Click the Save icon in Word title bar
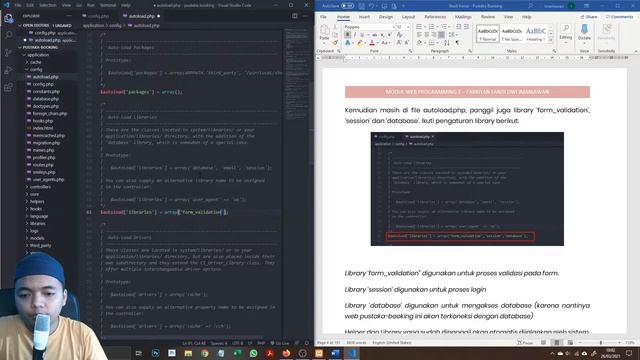The height and width of the screenshot is (360, 640). pos(362,6)
